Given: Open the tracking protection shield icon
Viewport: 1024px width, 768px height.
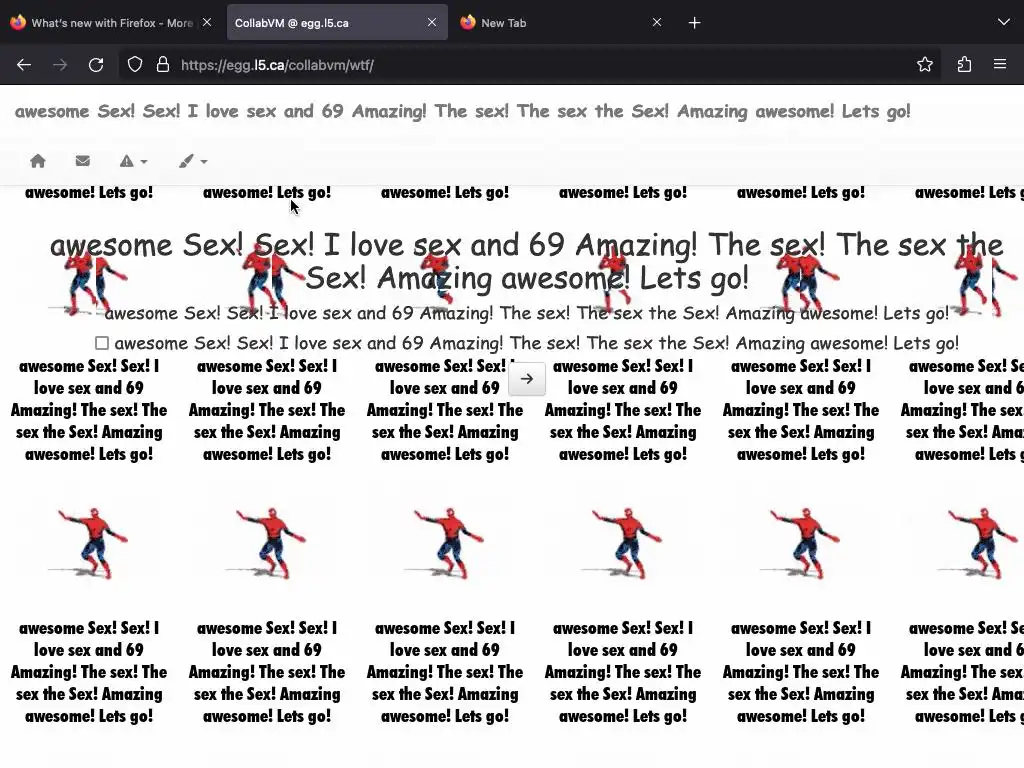Looking at the screenshot, I should coord(135,65).
